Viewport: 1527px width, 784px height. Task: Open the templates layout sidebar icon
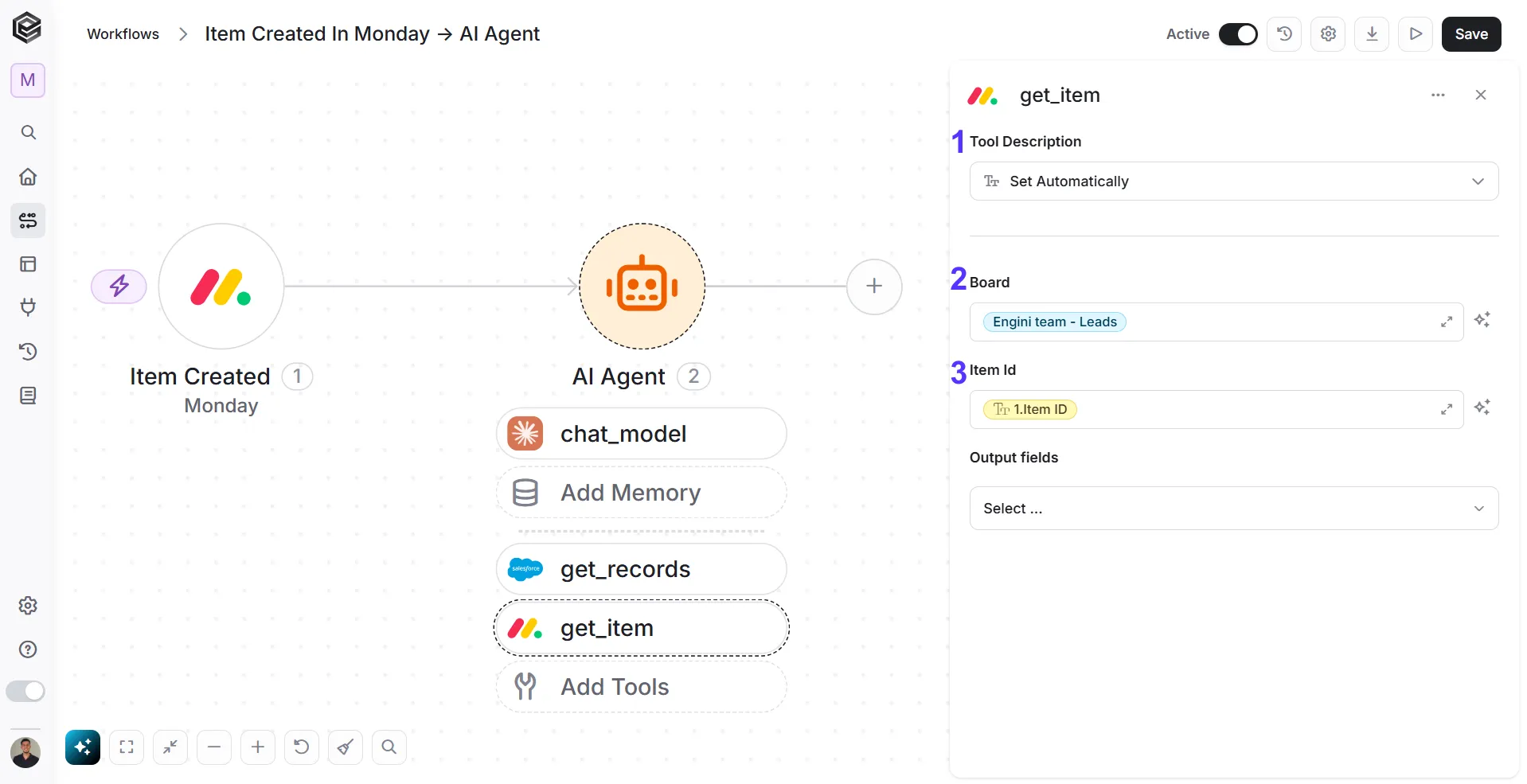[28, 264]
